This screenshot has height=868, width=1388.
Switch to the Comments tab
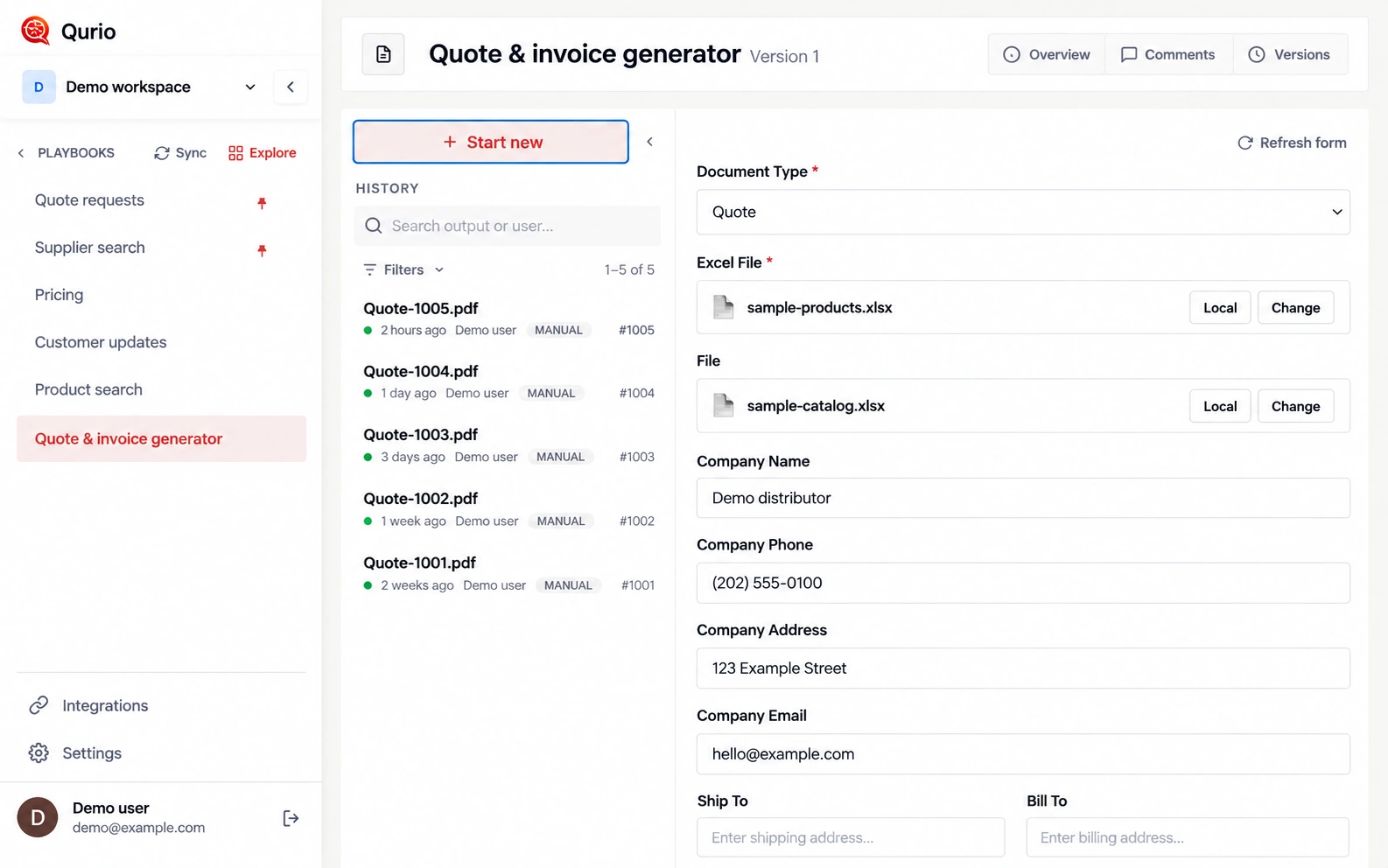click(x=1168, y=54)
